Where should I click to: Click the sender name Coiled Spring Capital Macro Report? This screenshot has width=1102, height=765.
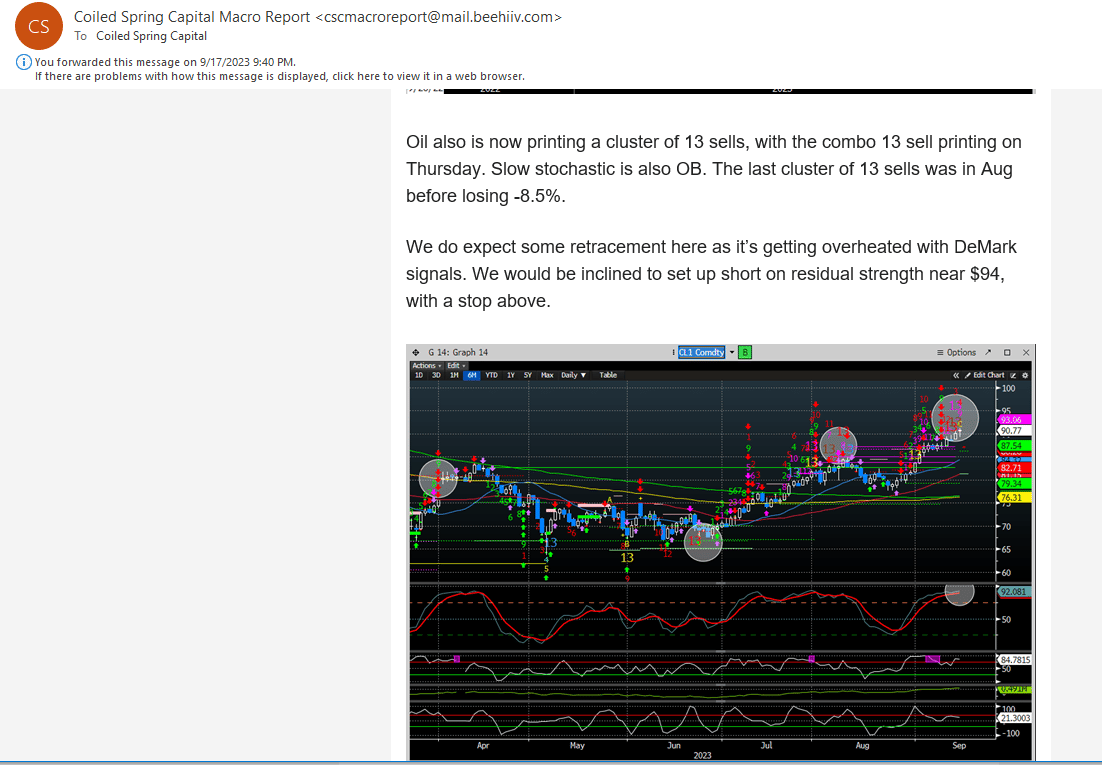coord(192,17)
